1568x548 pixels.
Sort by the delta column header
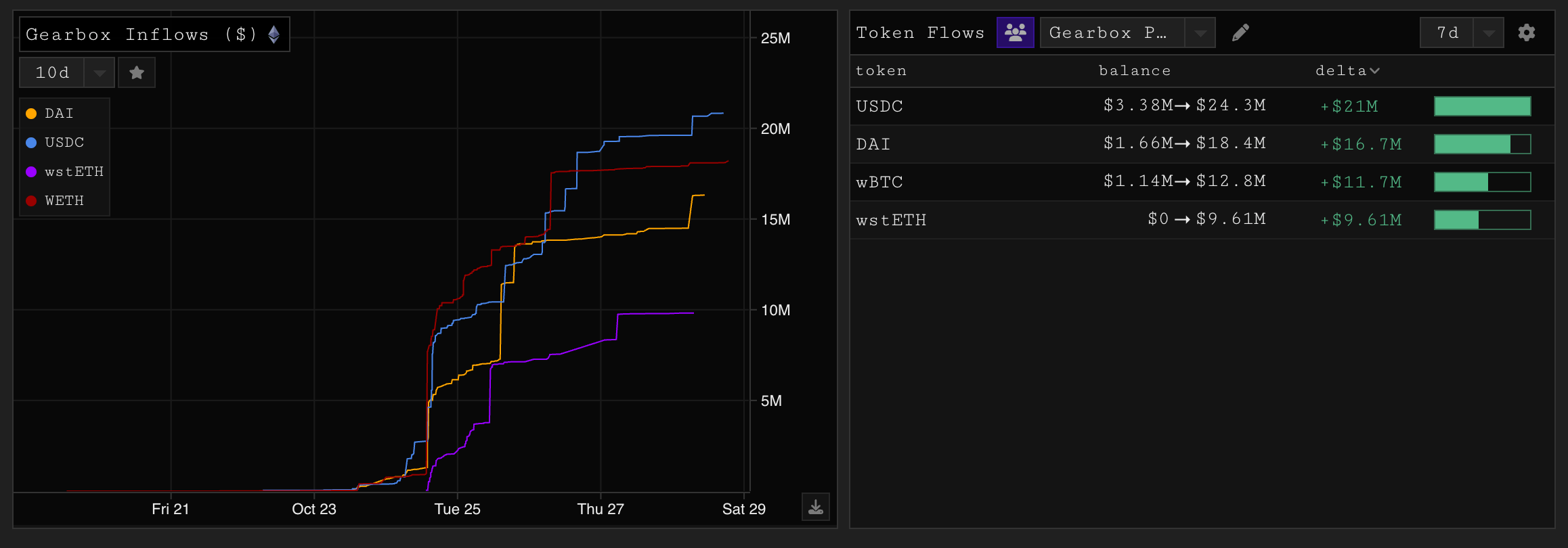coord(1347,70)
